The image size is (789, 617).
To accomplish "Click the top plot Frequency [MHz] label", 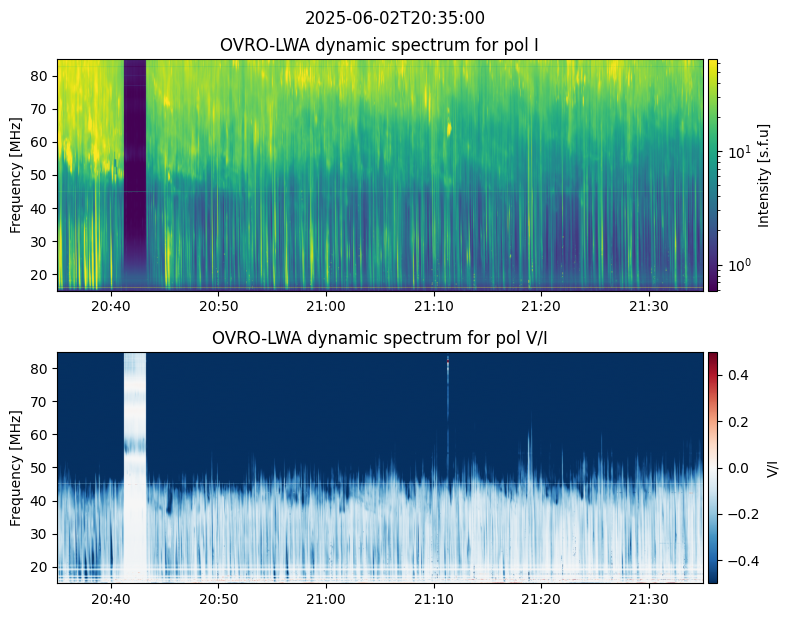I will (16, 175).
